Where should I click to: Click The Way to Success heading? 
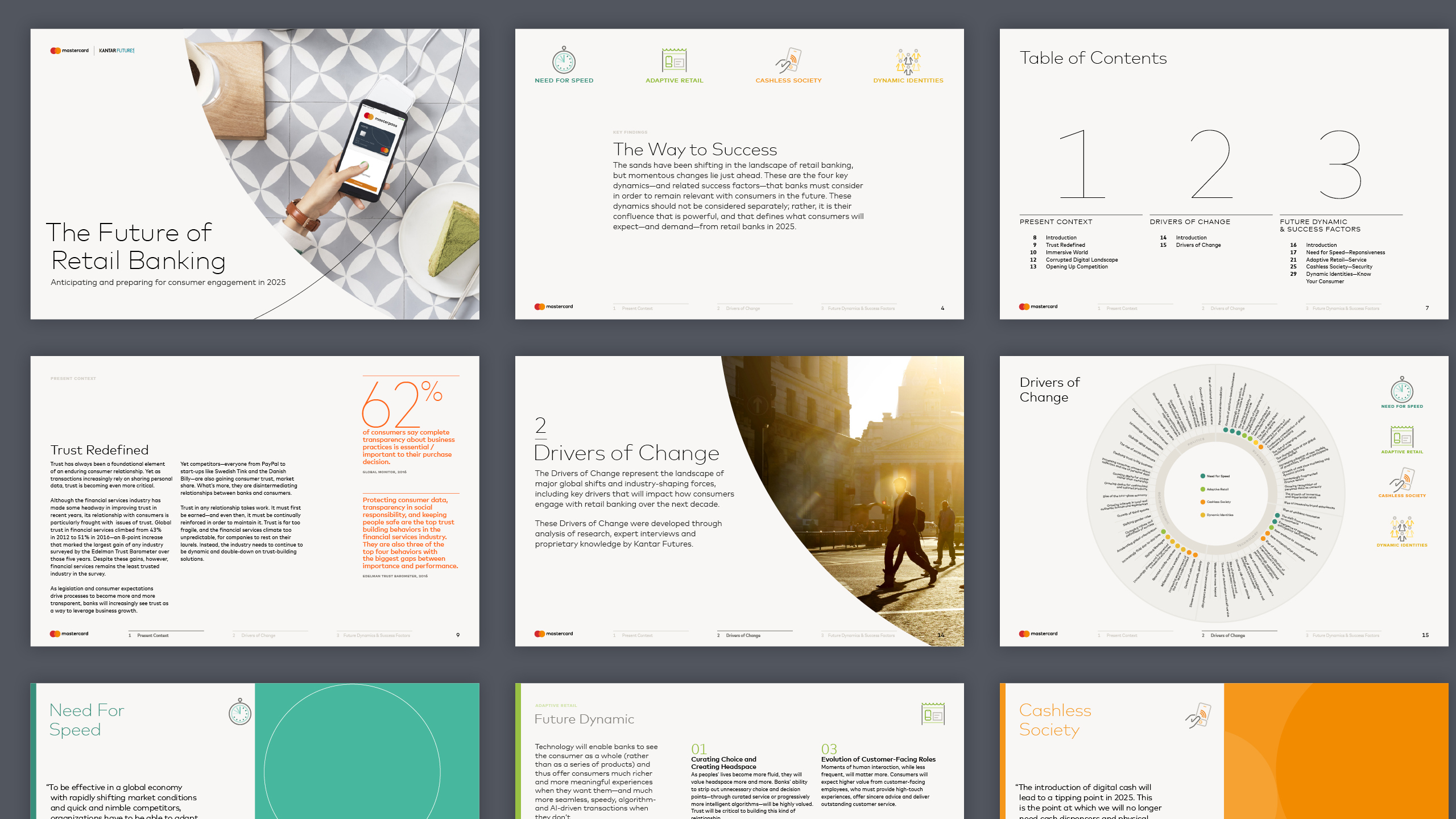(694, 150)
